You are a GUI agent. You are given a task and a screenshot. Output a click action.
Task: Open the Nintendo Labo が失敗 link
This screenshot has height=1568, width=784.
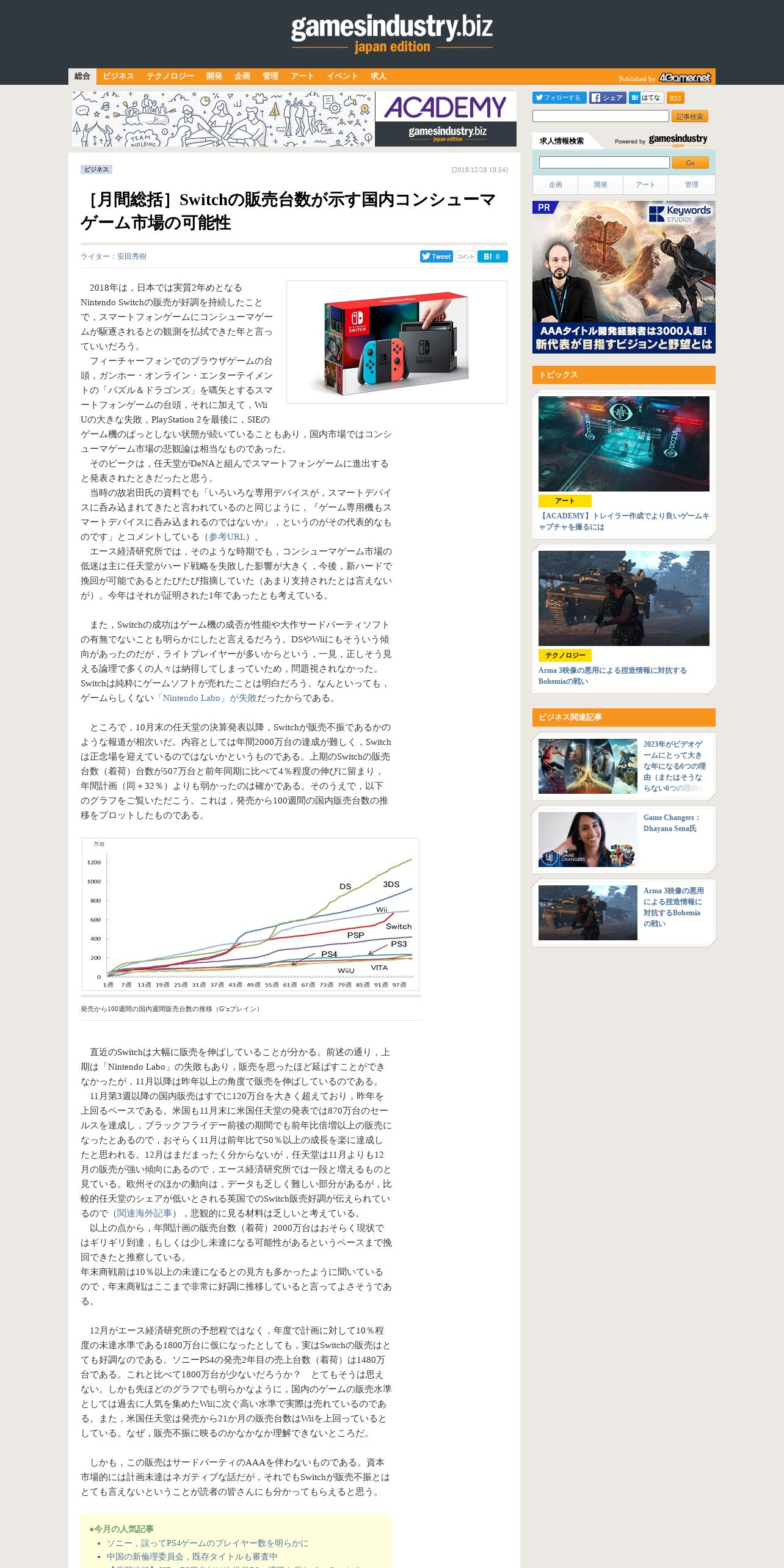tap(206, 698)
